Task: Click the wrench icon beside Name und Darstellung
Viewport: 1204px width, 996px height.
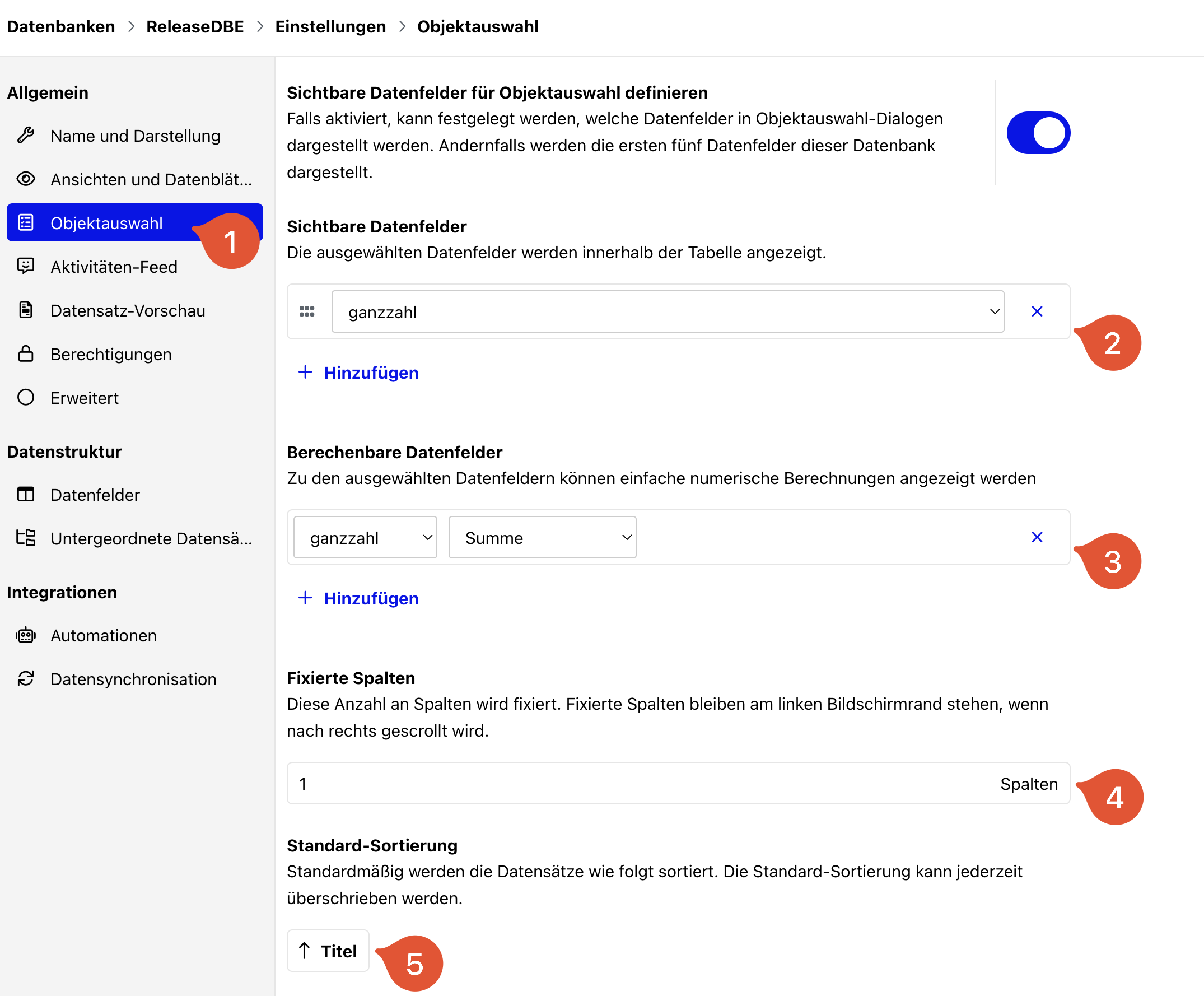Action: 26,136
